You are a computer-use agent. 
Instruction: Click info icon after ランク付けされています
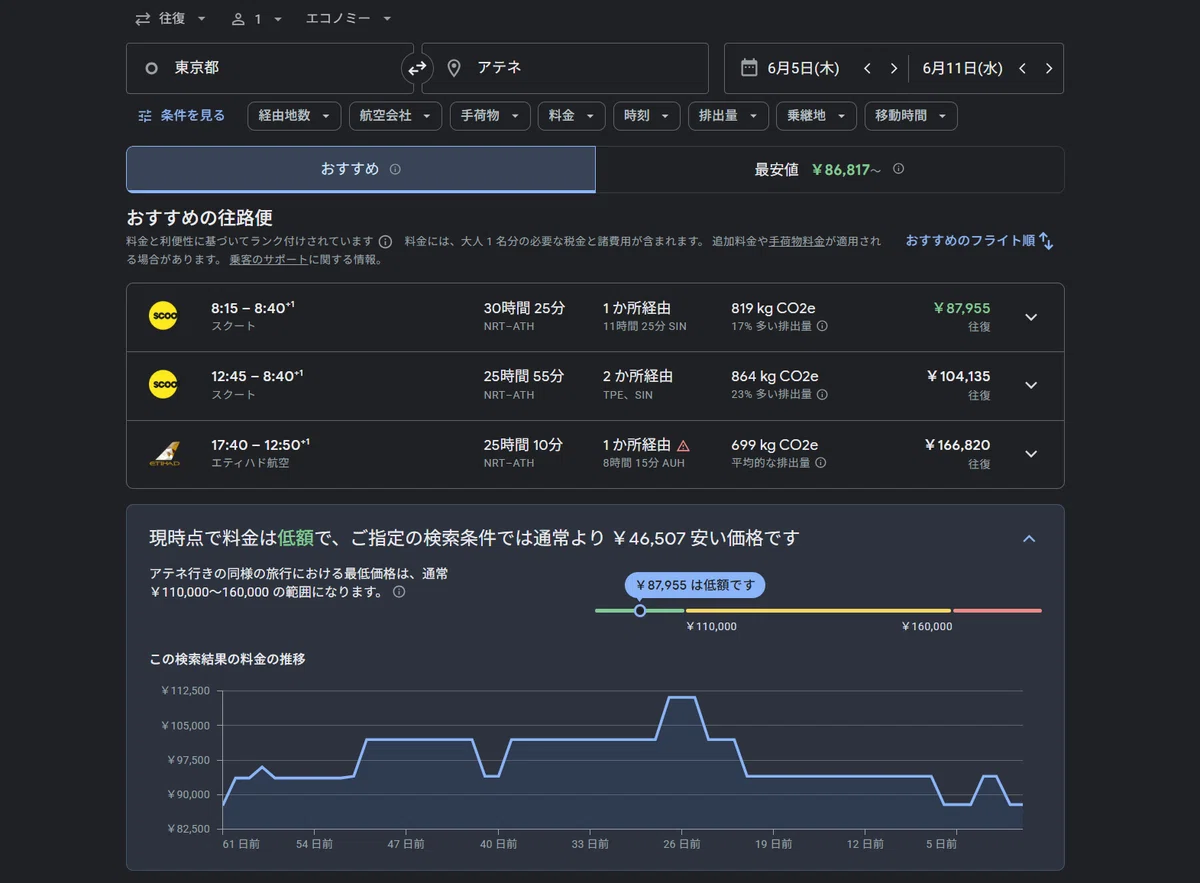coord(385,242)
